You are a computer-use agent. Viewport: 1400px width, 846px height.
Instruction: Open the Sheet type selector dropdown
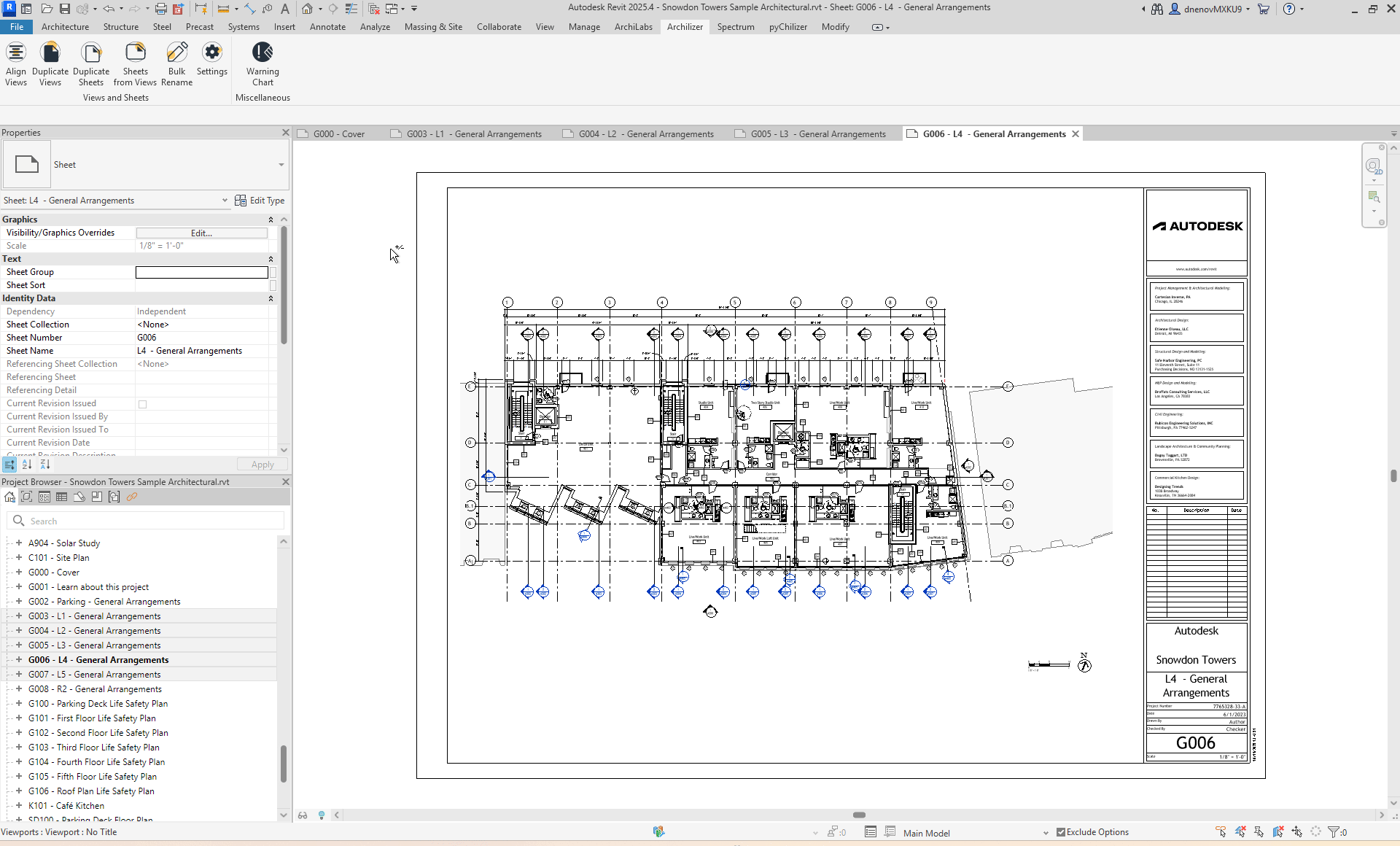coord(281,165)
